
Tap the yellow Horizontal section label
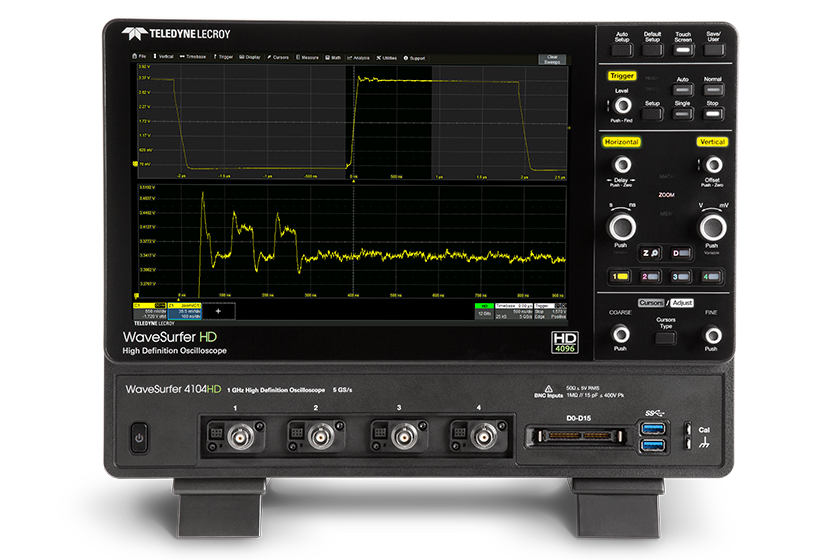point(621,142)
